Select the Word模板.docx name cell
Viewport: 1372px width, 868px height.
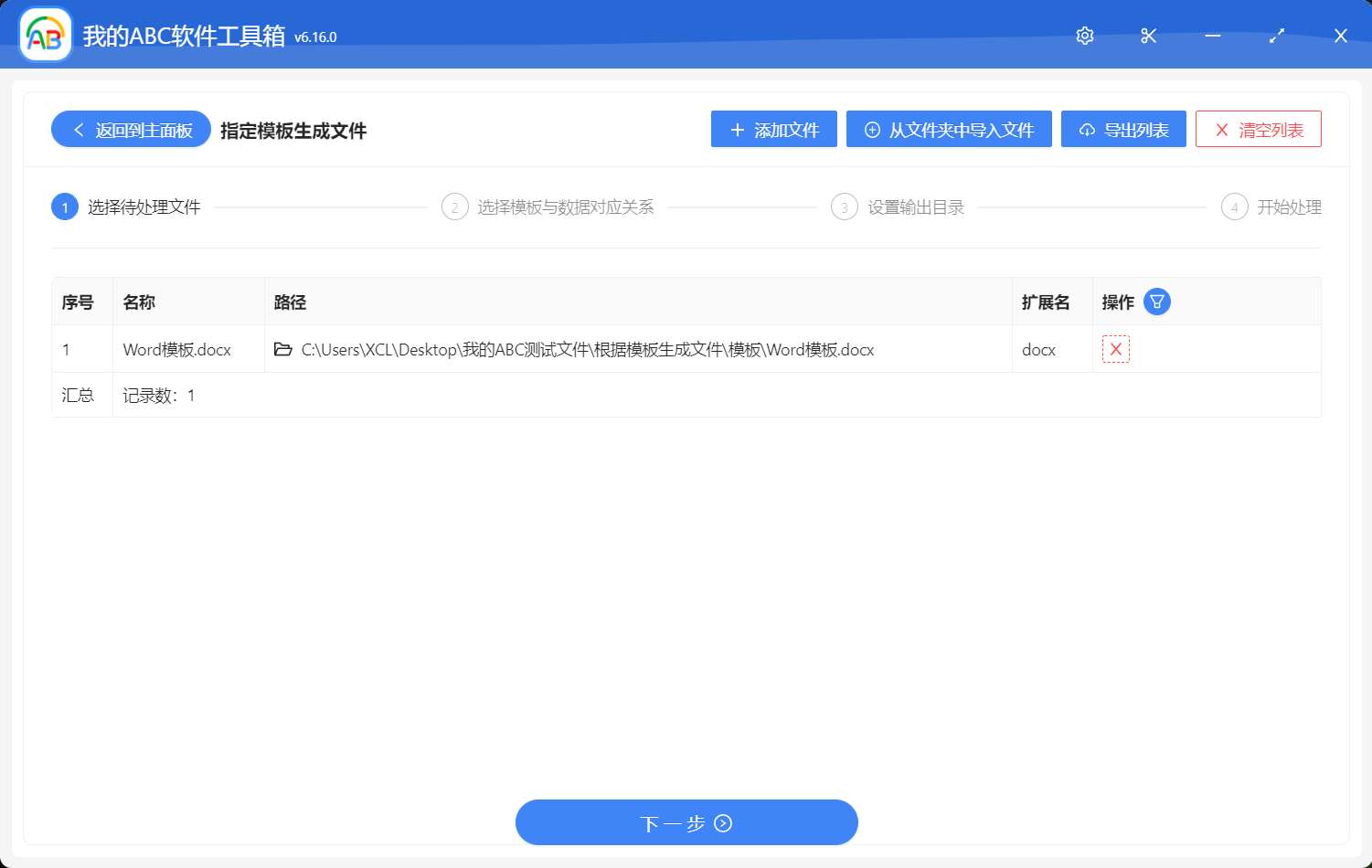click(177, 349)
